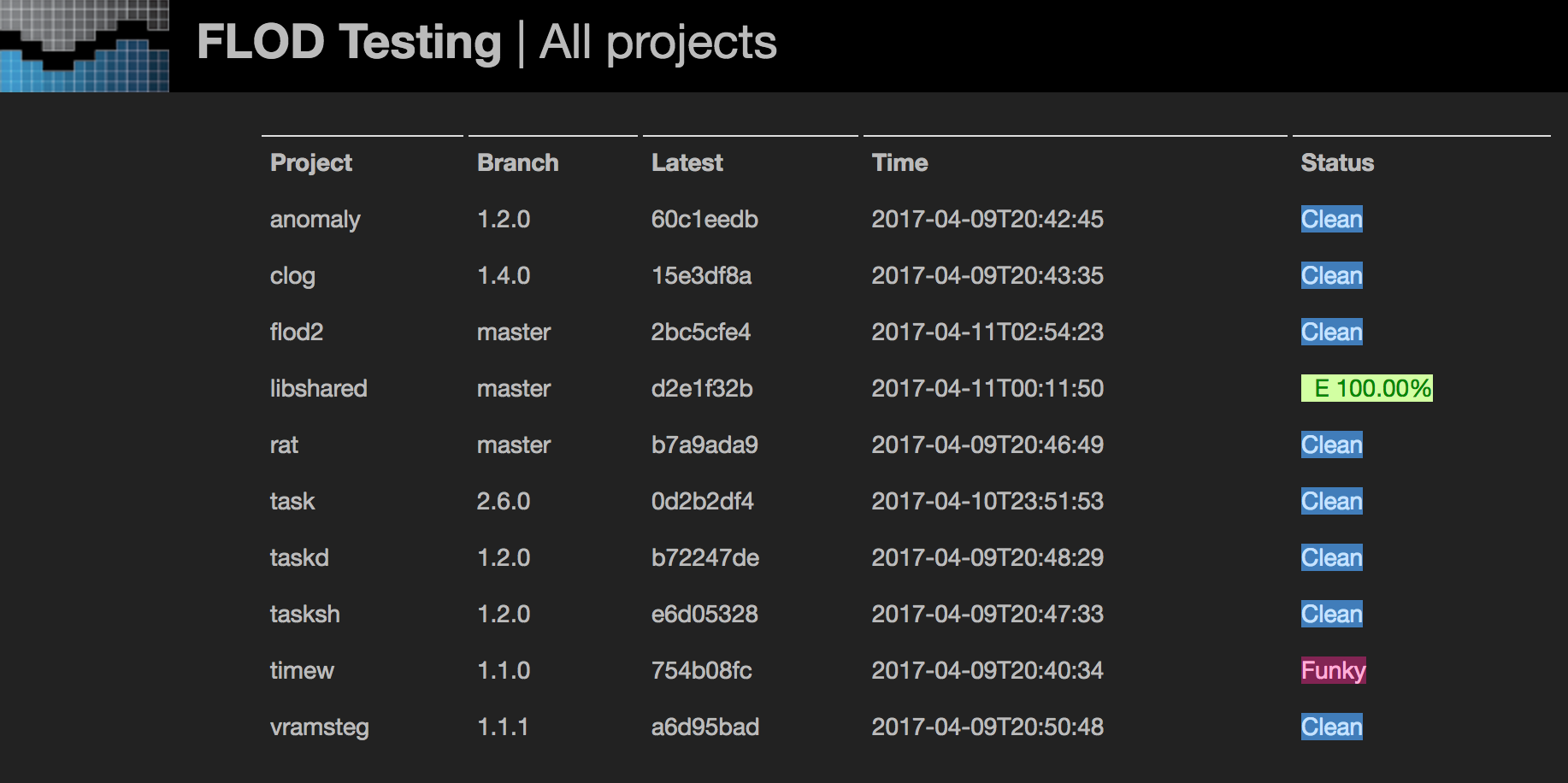Click branch 1.2.0 in anomaly row
The height and width of the screenshot is (783, 1568).
coord(504,219)
